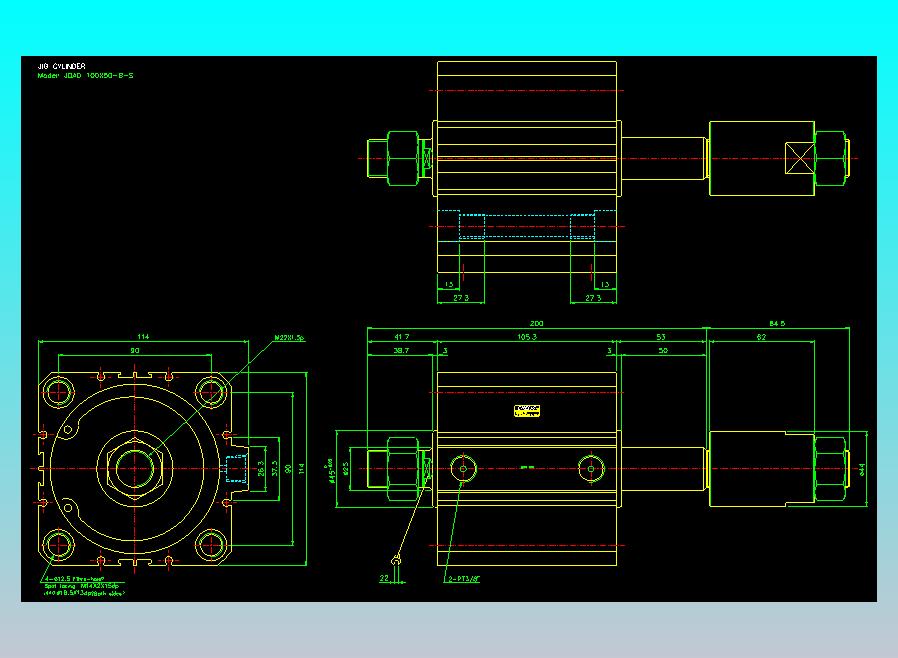Select the 'ø25' rod diameter label

click(345, 468)
